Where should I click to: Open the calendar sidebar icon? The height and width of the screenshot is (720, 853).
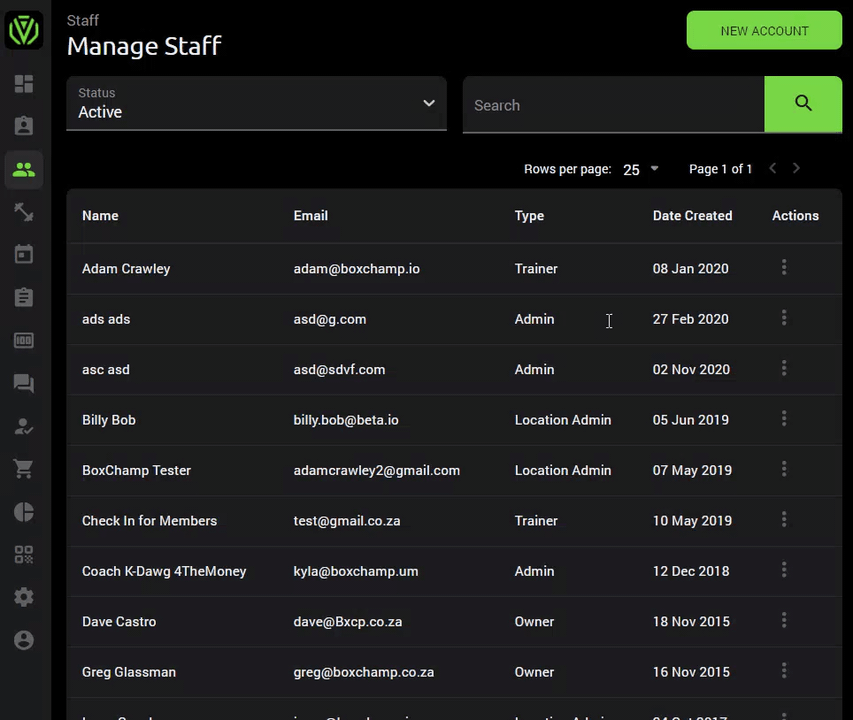coord(24,254)
